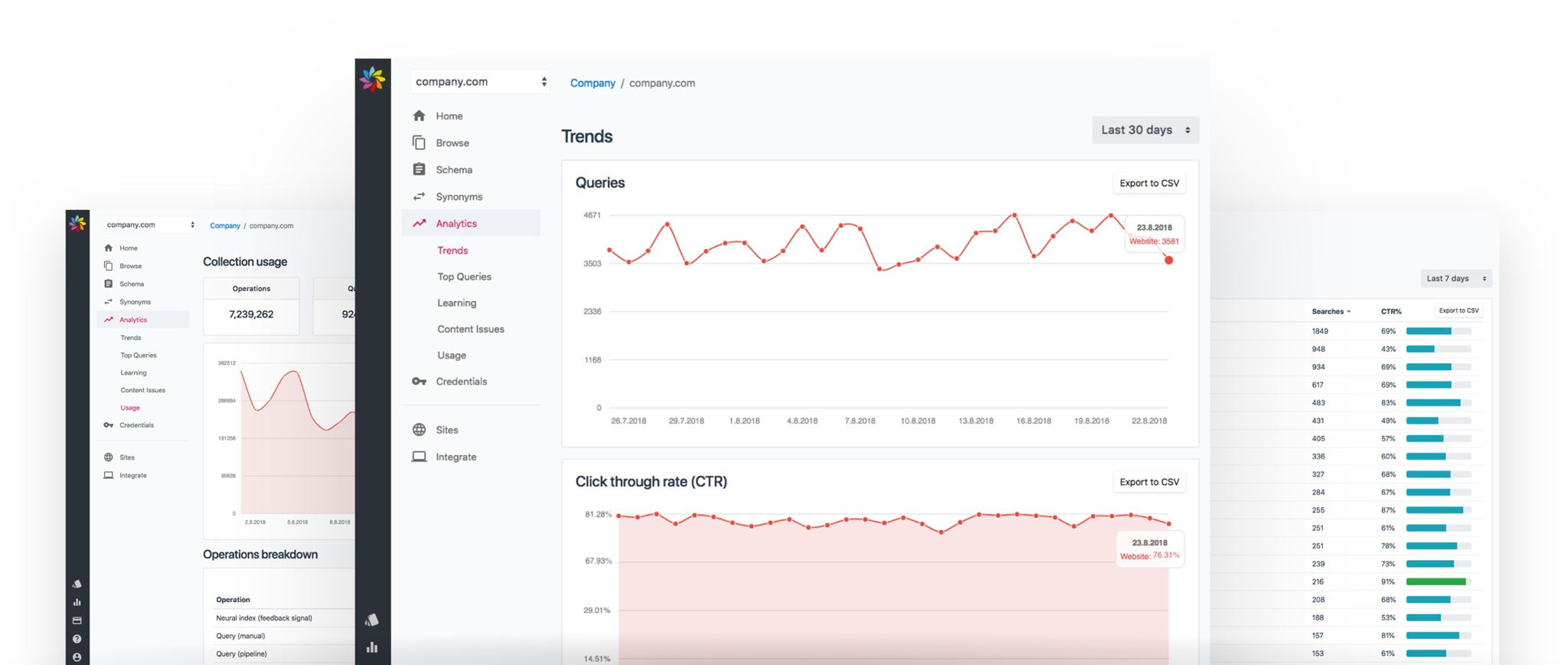Image resolution: width=1568 pixels, height=665 pixels.
Task: Click Synonyms icon in left window sidebar
Action: pos(108,301)
